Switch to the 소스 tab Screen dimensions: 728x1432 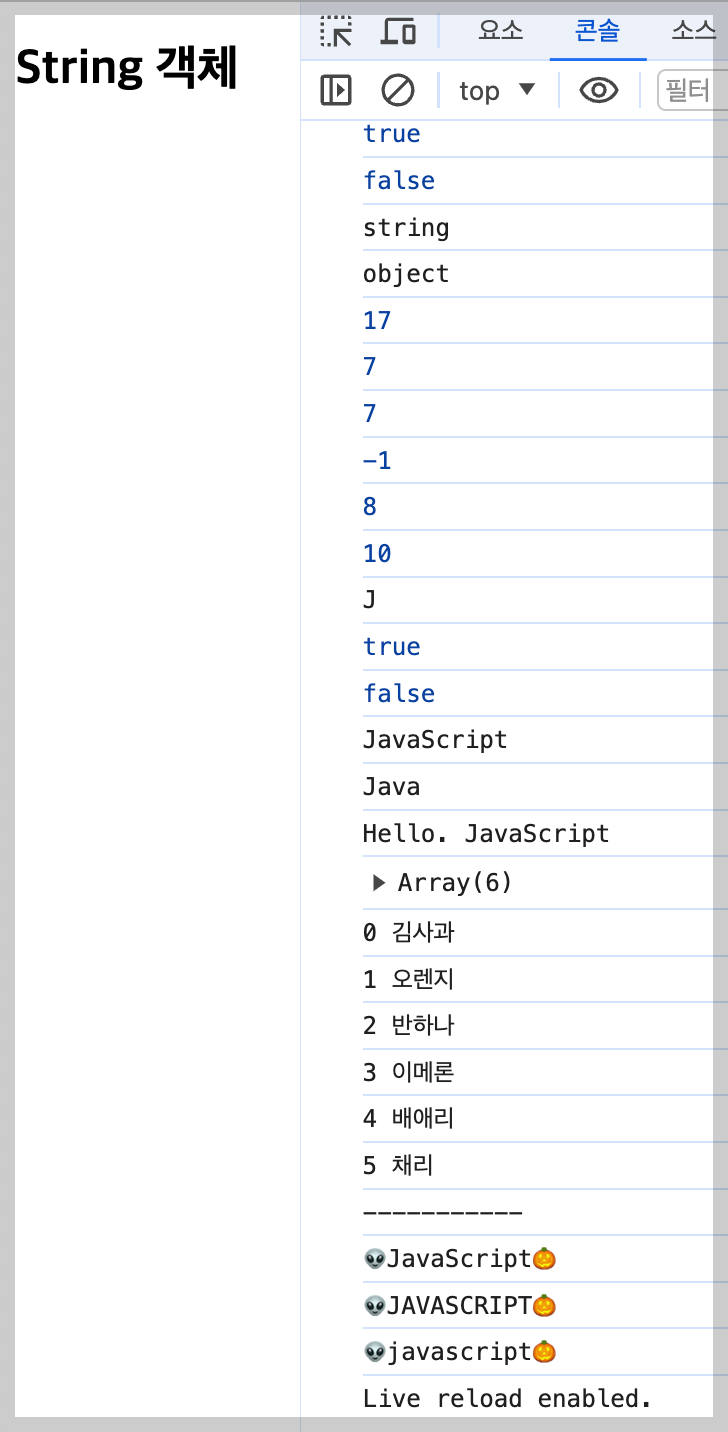[x=692, y=32]
